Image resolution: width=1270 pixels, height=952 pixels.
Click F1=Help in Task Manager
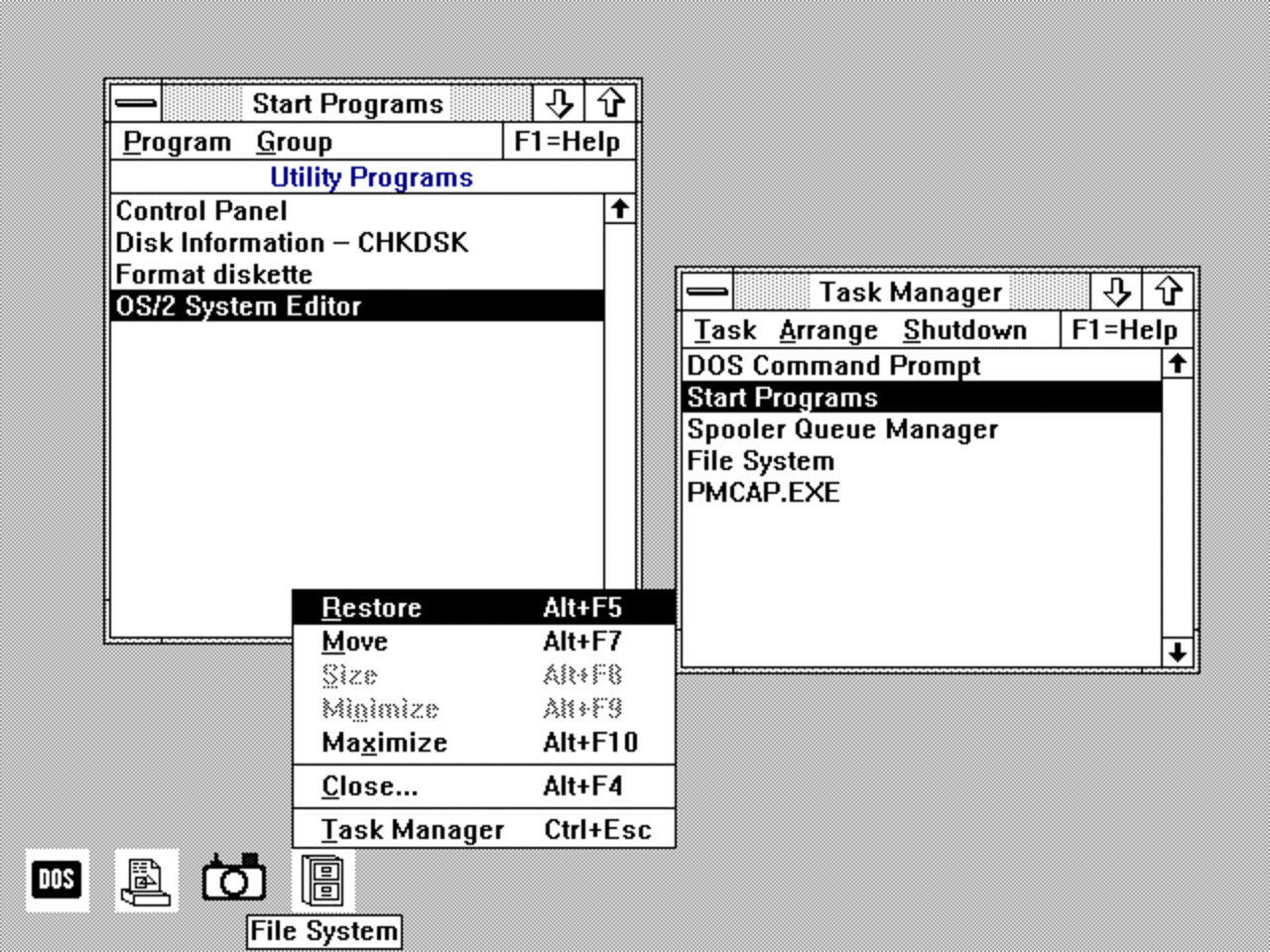1125,330
